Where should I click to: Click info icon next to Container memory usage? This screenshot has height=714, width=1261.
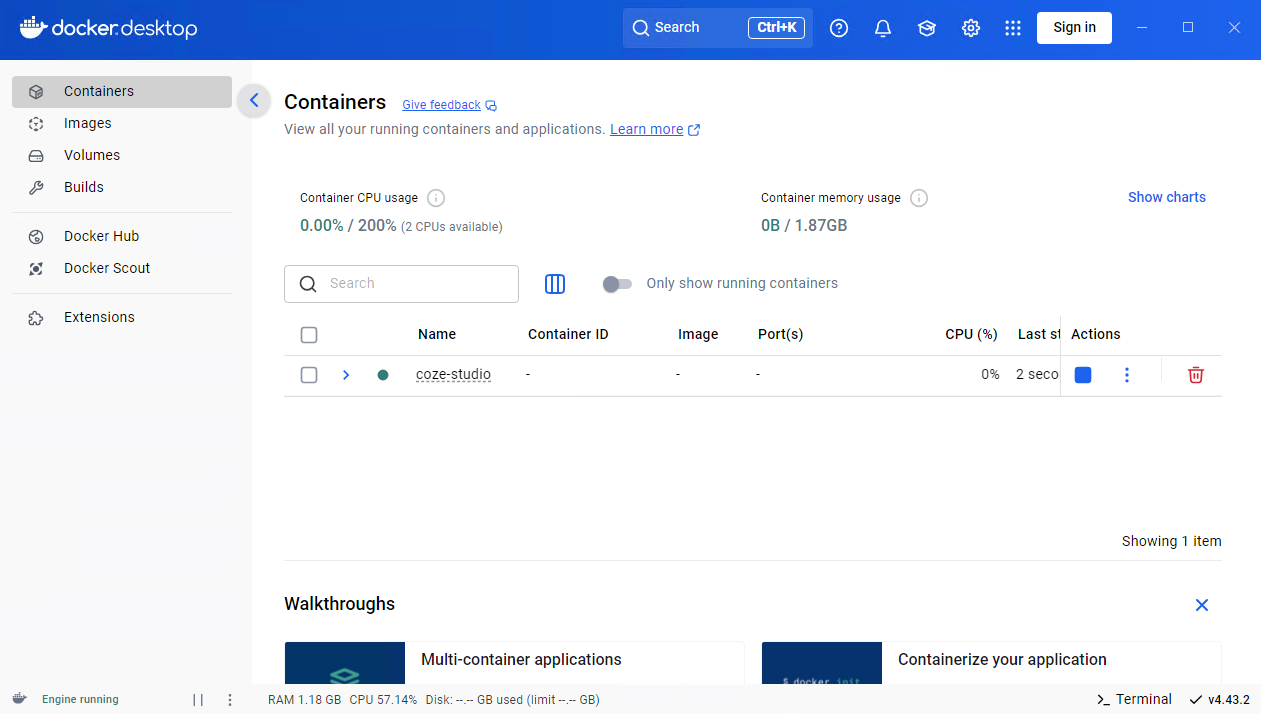tap(919, 198)
